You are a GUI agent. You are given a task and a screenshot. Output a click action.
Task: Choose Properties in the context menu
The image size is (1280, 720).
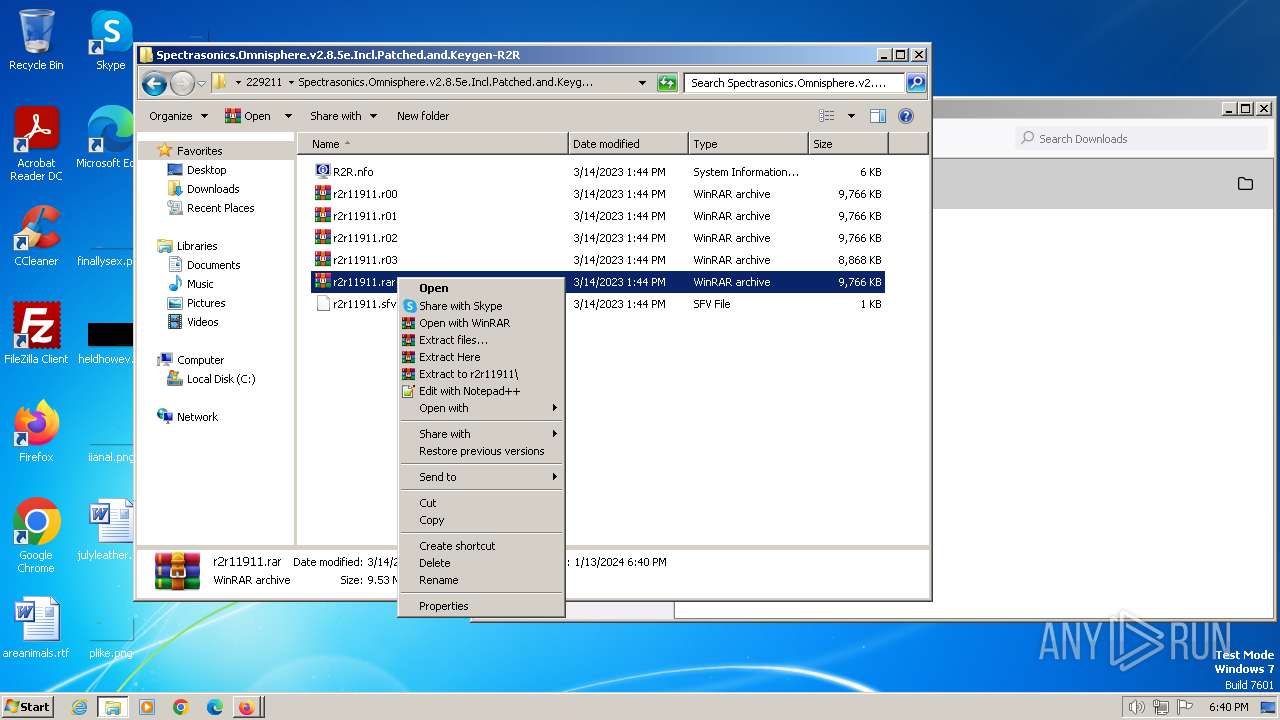[x=482, y=606]
